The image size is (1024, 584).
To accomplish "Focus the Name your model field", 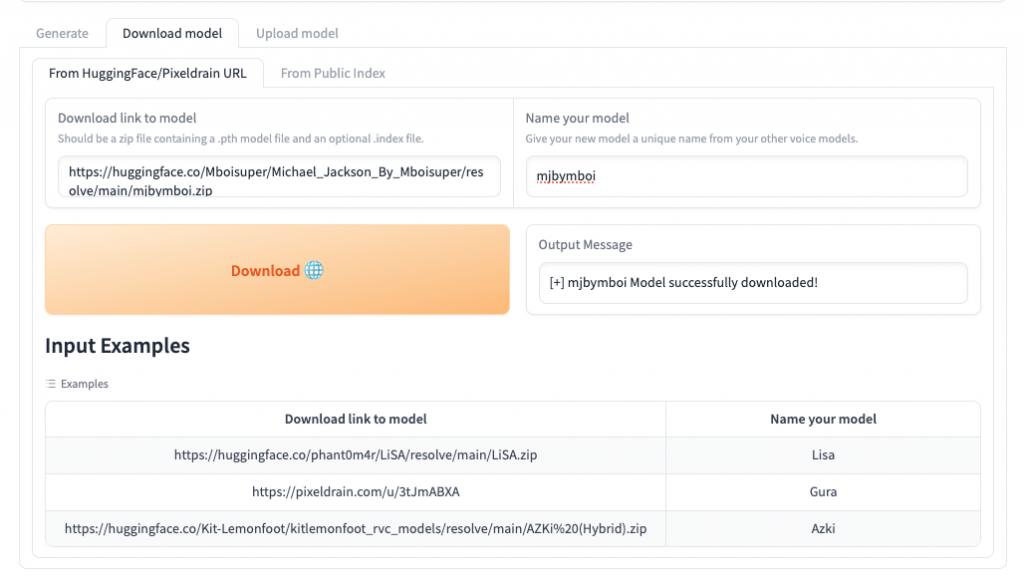I will (x=746, y=176).
